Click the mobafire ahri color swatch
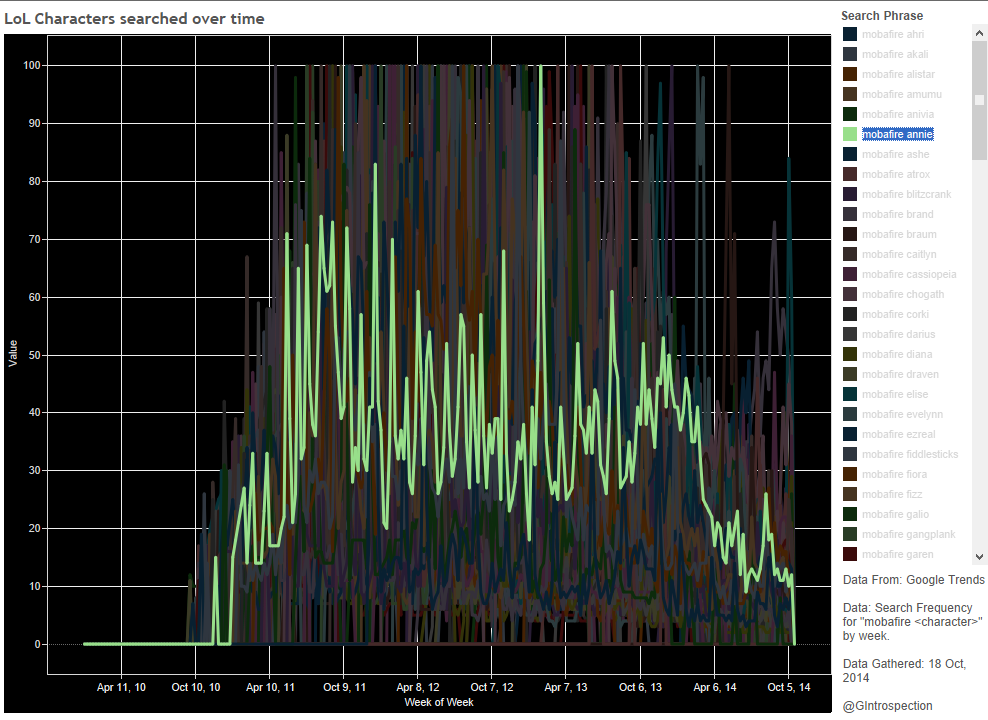Image resolution: width=988 pixels, height=720 pixels. 850,35
